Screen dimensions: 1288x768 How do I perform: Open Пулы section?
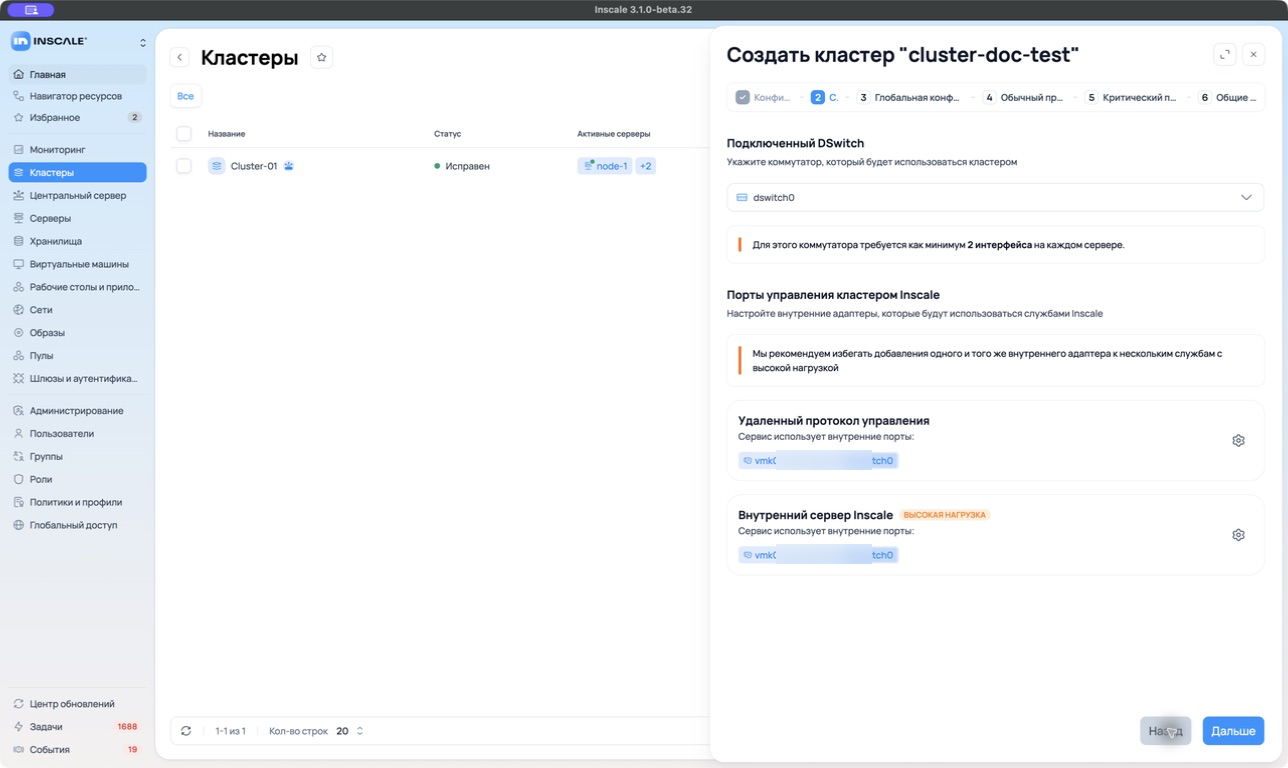point(77,356)
